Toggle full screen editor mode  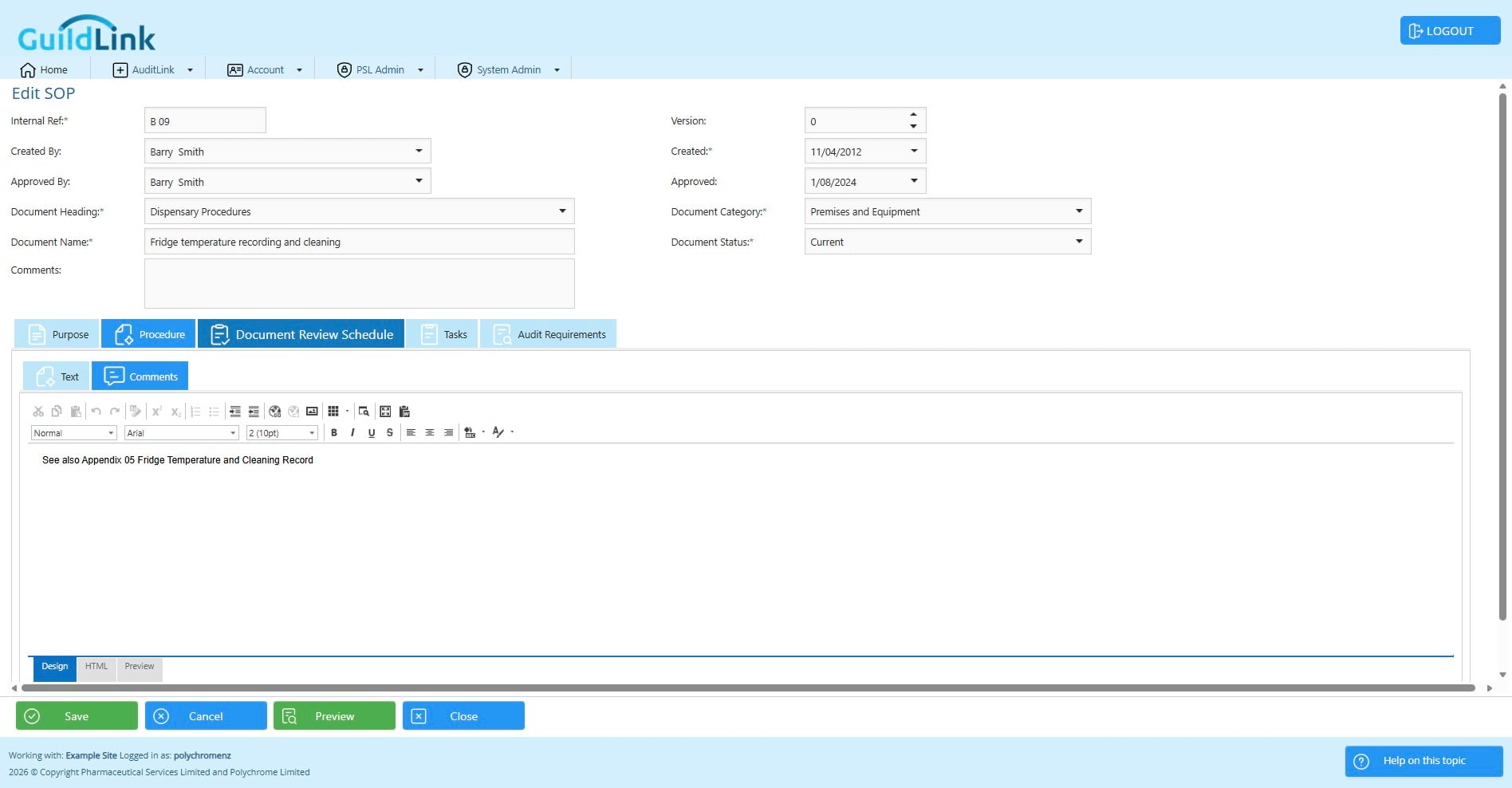click(385, 412)
